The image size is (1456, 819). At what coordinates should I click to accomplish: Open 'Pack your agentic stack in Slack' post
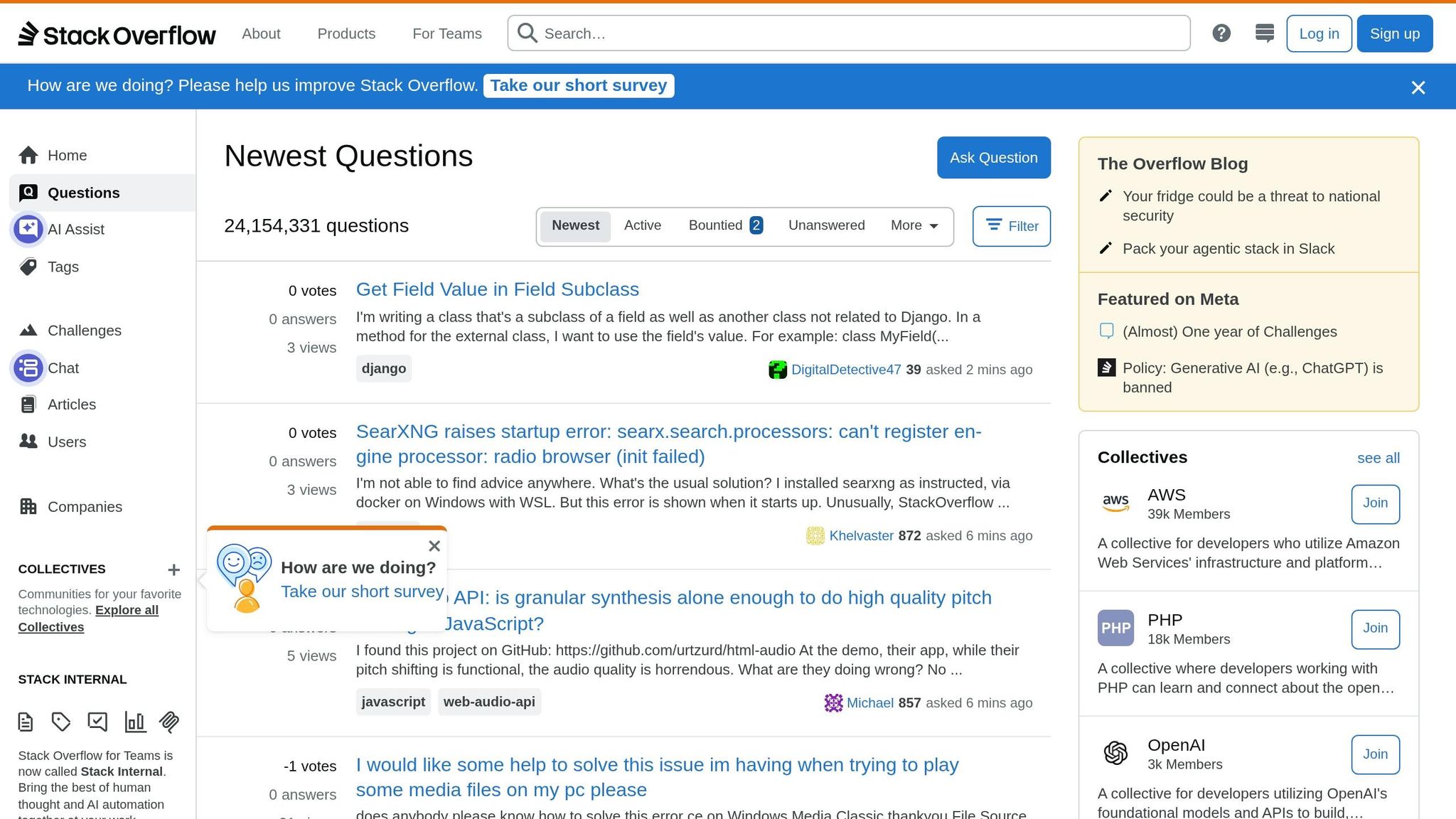point(1228,249)
